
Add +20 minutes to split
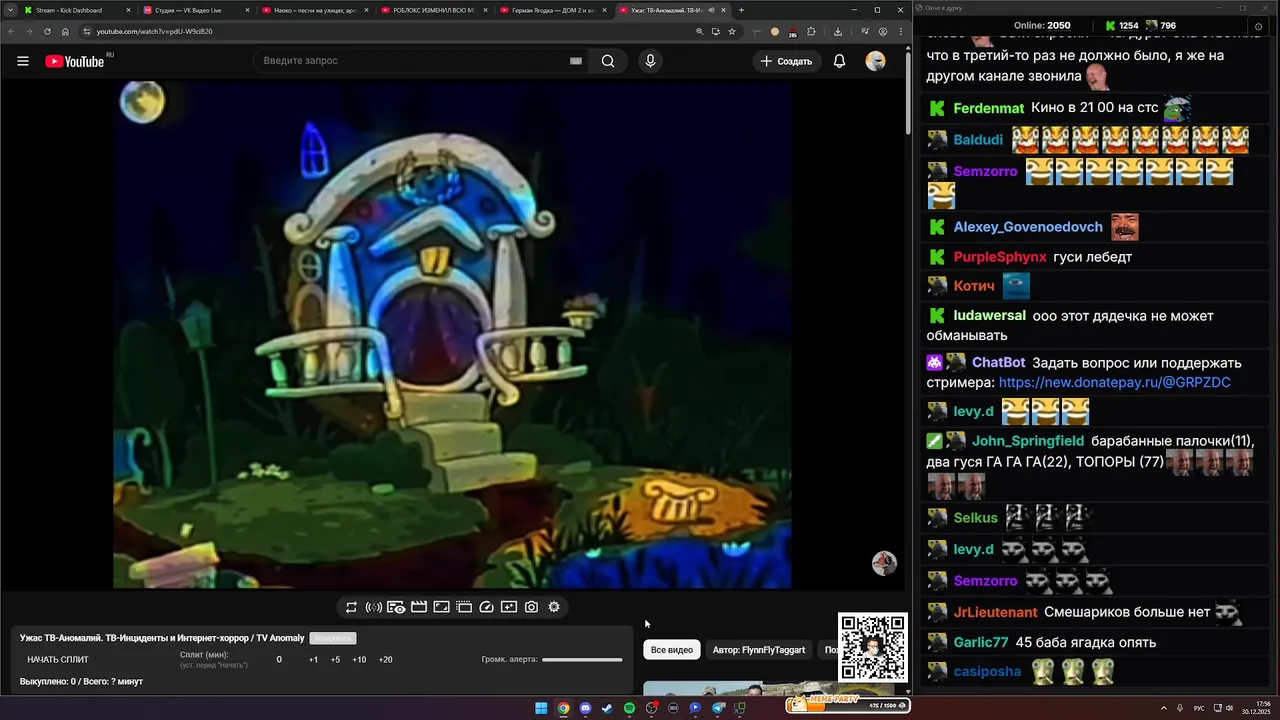[x=385, y=660]
